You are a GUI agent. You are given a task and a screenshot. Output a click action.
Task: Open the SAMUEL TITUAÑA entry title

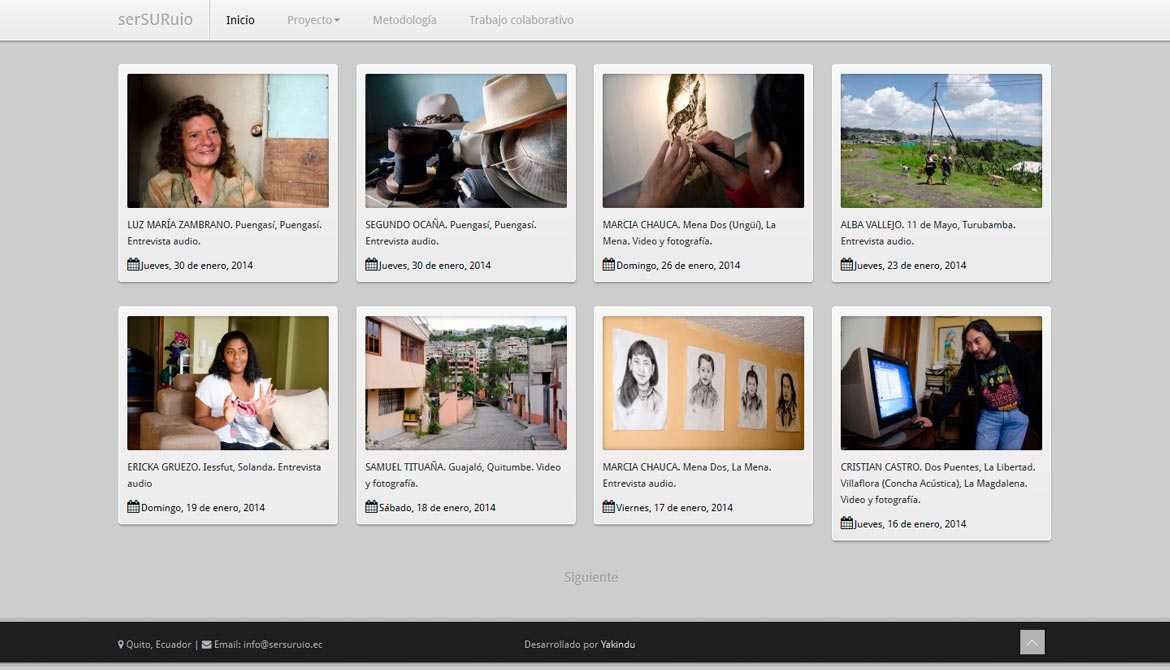coord(463,475)
